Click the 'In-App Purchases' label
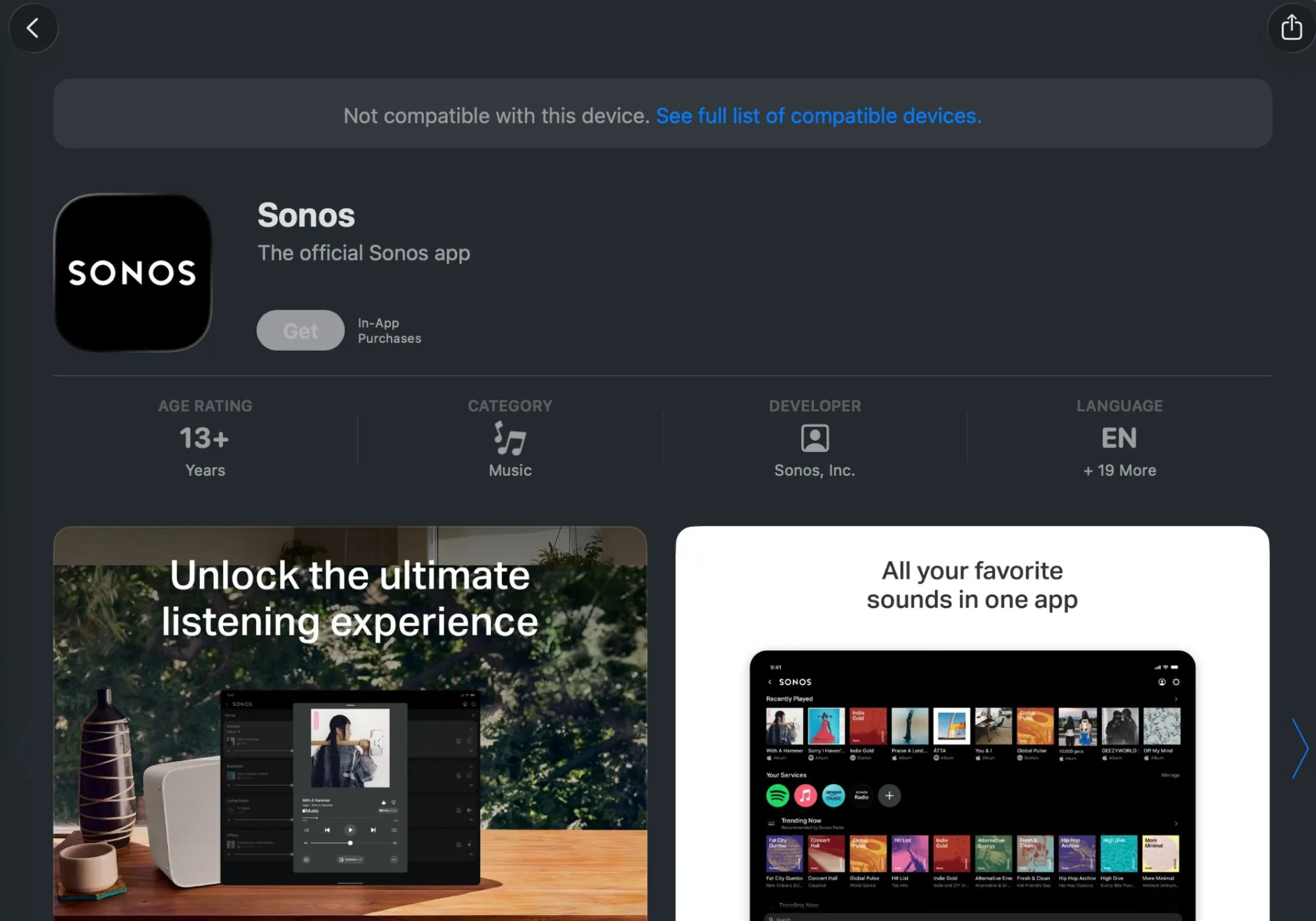Screen dimensions: 1316x921 [x=390, y=330]
